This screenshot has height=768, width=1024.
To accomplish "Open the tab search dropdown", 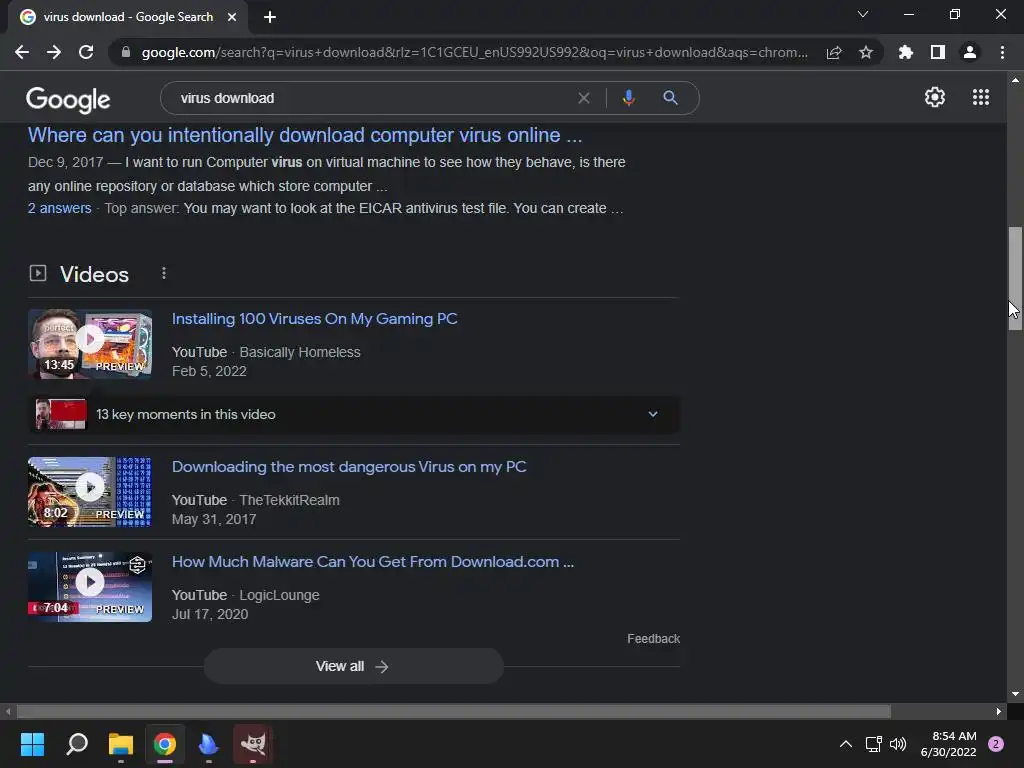I will pyautogui.click(x=863, y=14).
